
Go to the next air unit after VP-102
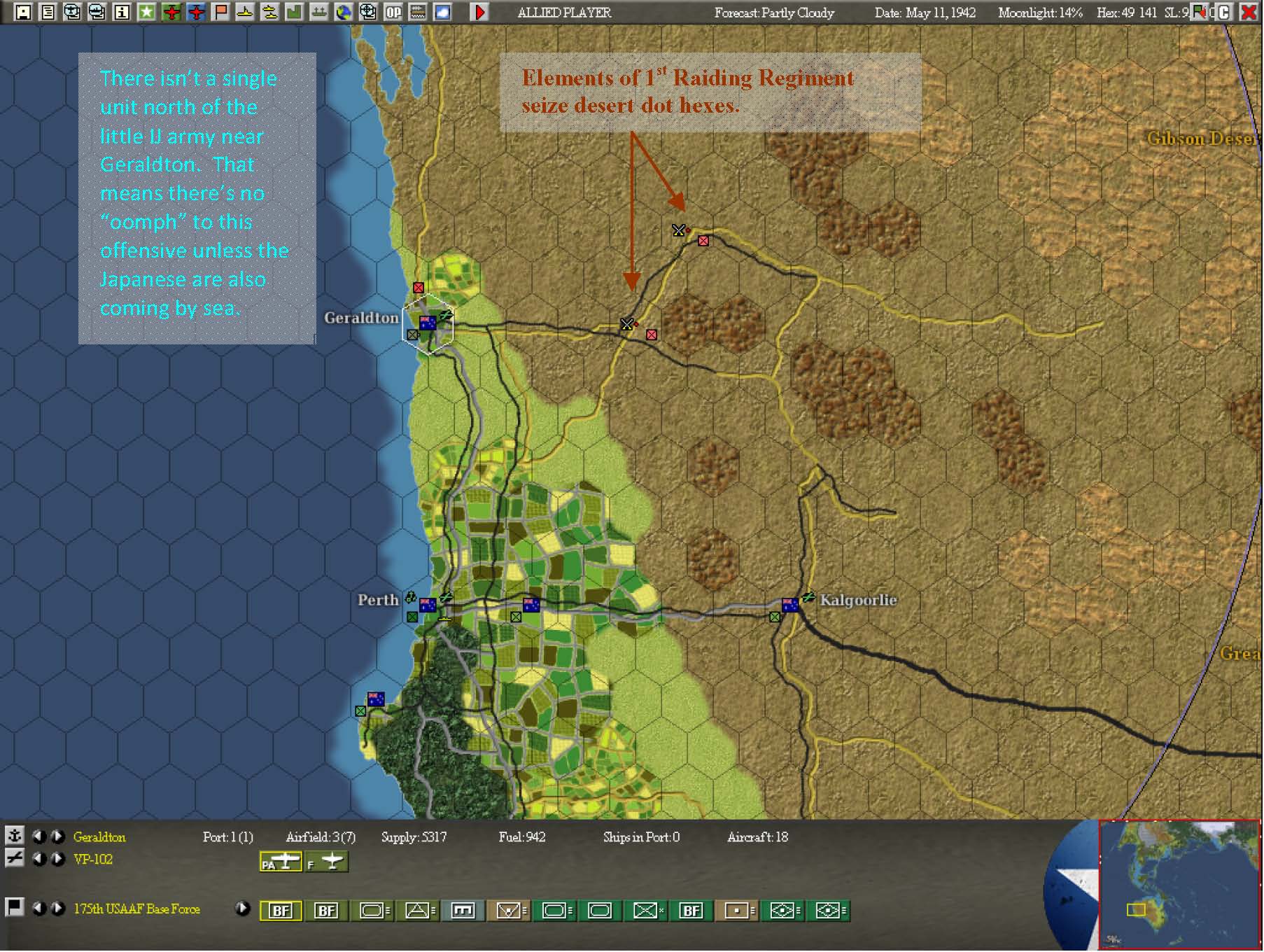pos(58,859)
